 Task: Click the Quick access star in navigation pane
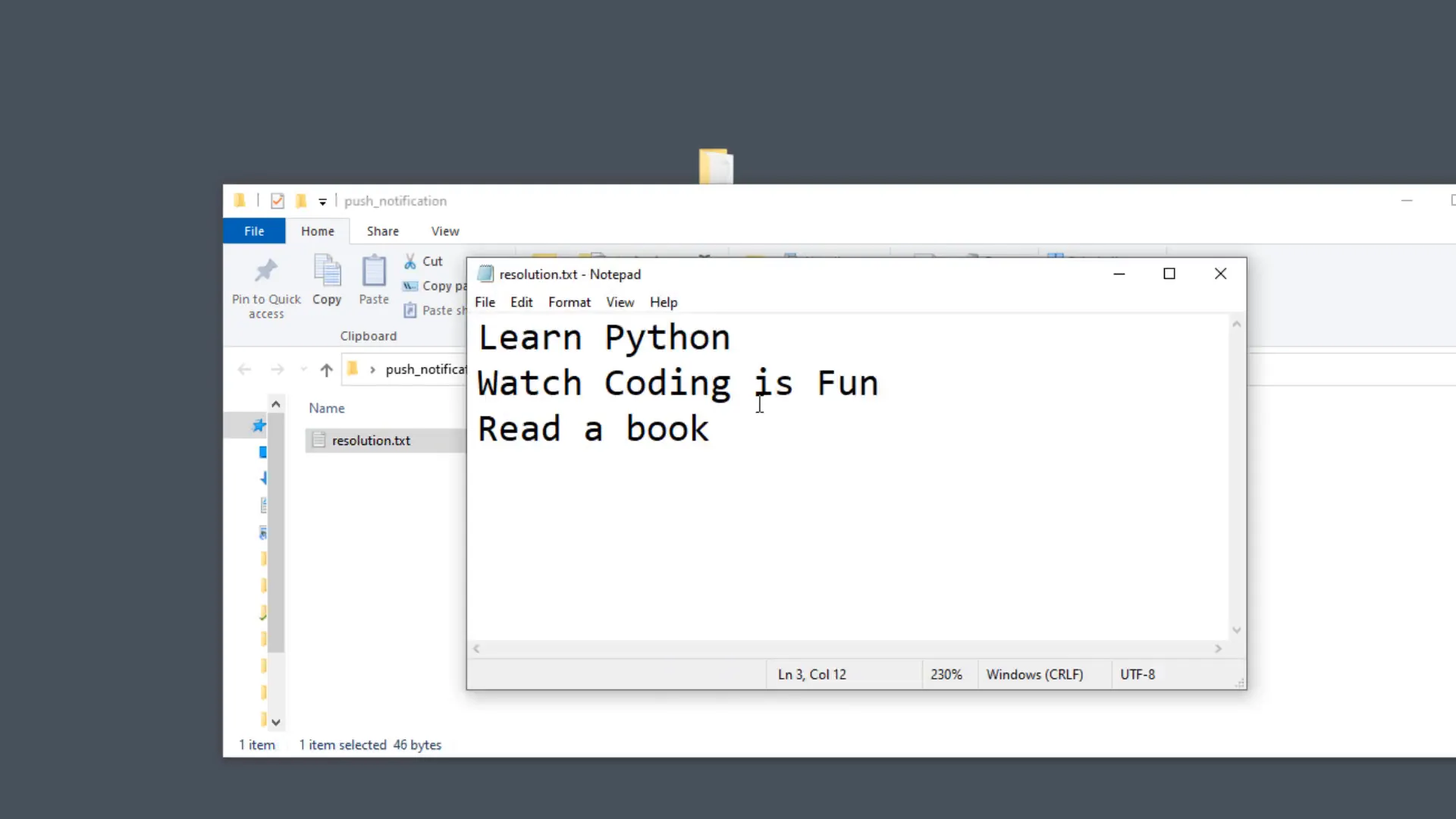coord(259,425)
